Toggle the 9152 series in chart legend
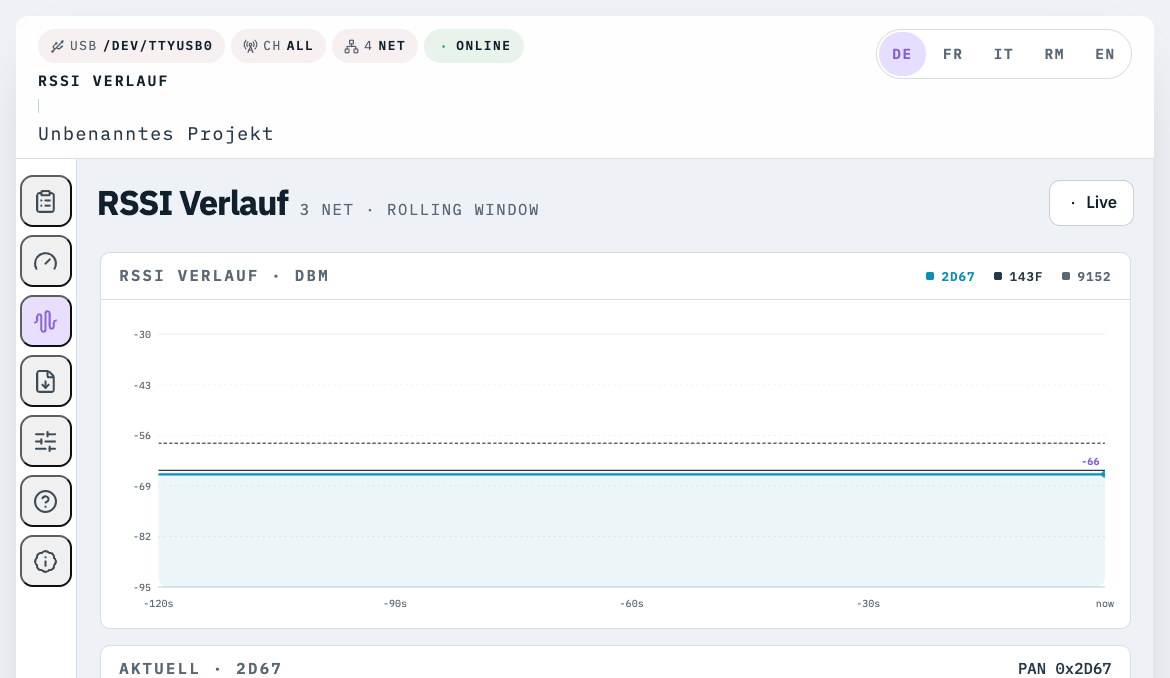The height and width of the screenshot is (678, 1170). (x=1086, y=277)
